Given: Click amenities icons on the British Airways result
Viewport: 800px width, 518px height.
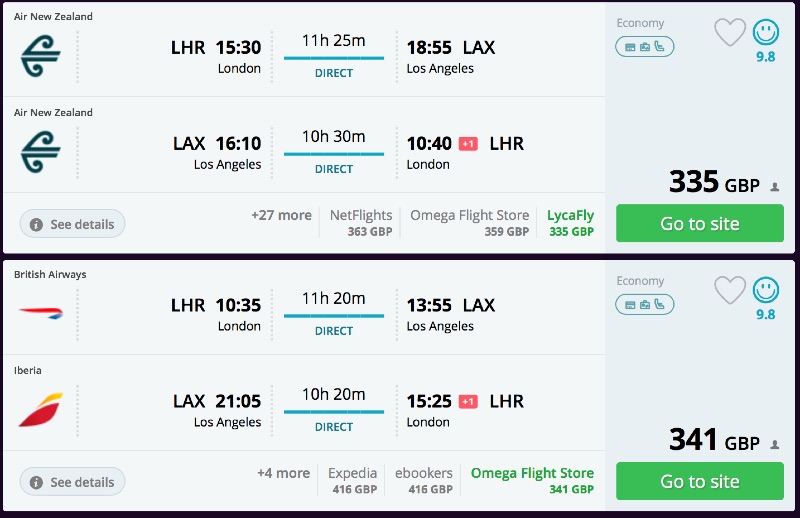Looking at the screenshot, I should point(645,304).
